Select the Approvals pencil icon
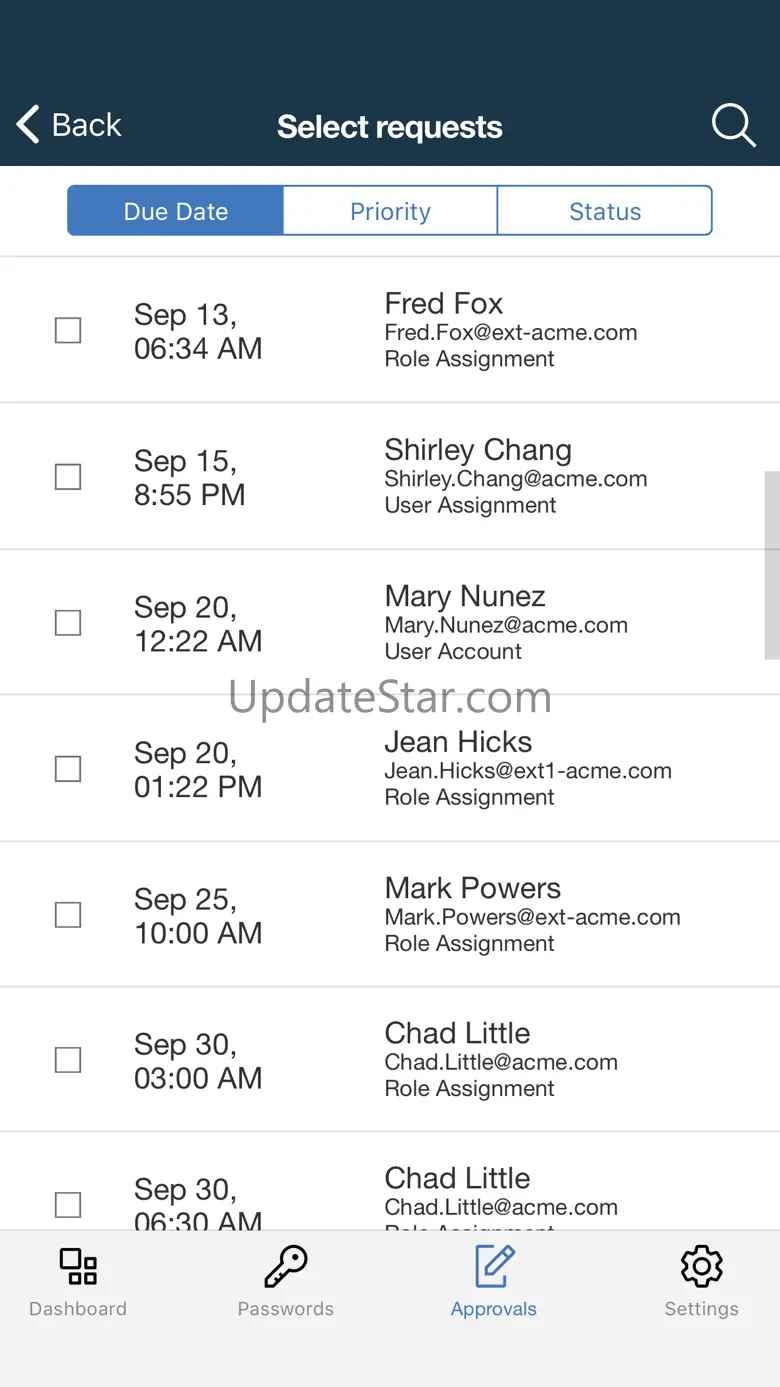This screenshot has width=780, height=1387. [494, 1266]
